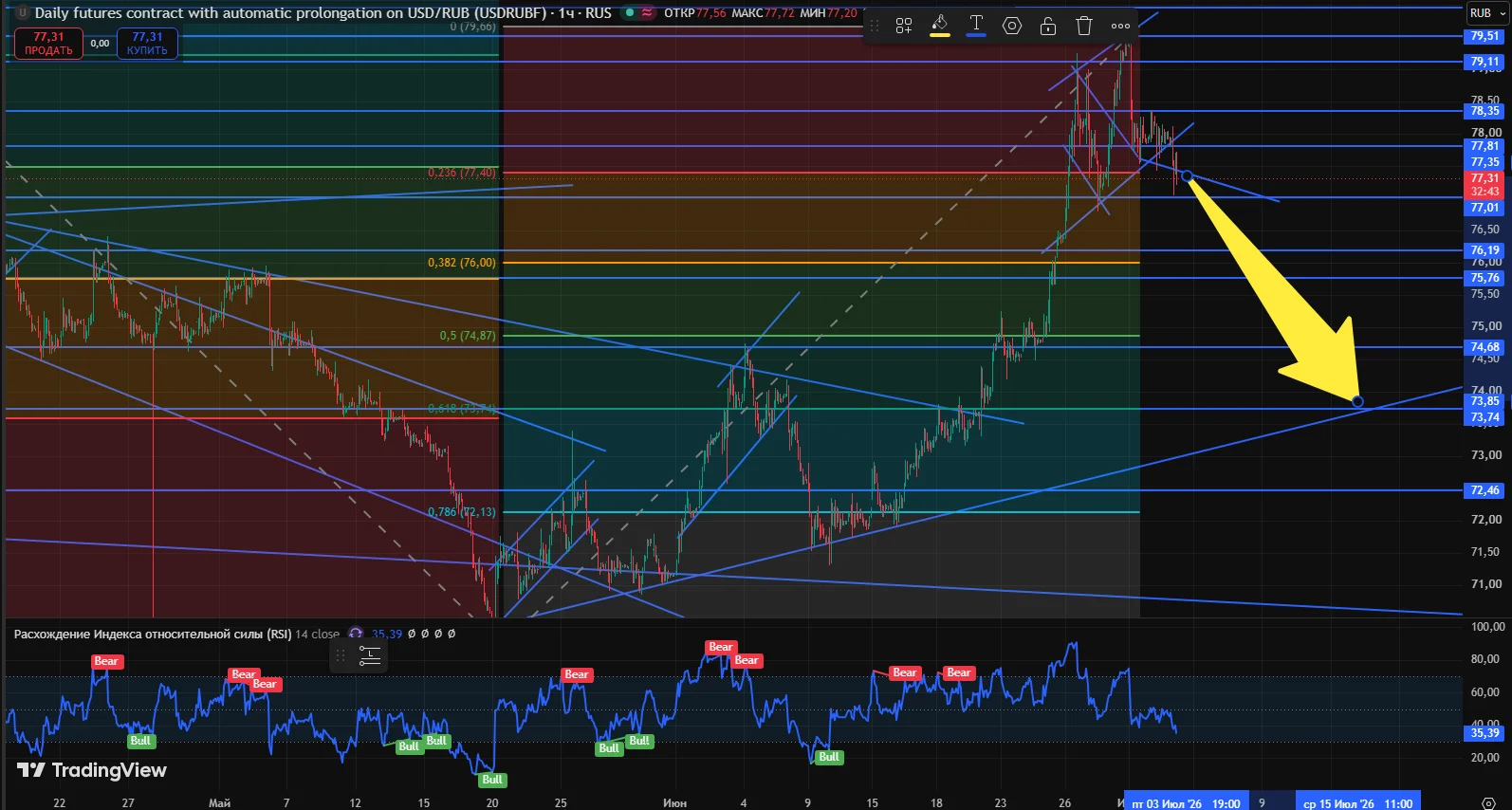The image size is (1512, 810).
Task: Open drawing settings hexagon icon
Action: click(x=1012, y=26)
